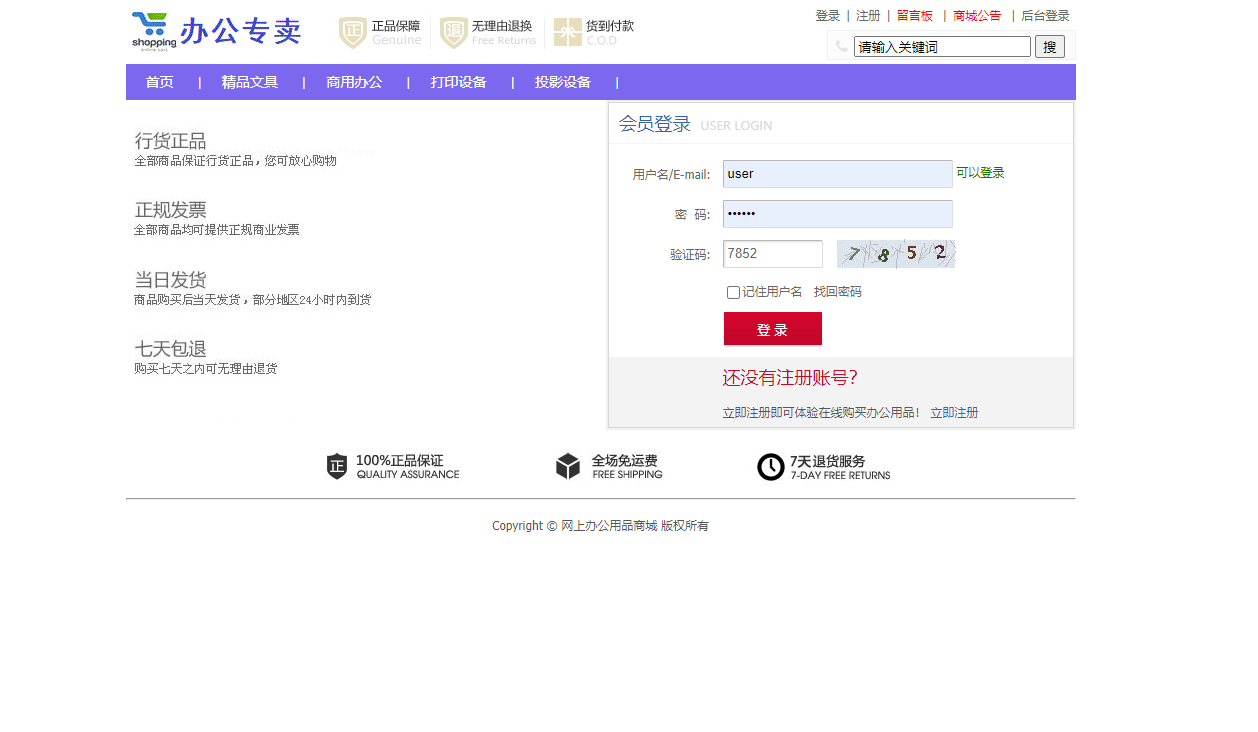
Task: Click the 正品保障 genuine guarantee badge icon
Action: (352, 32)
